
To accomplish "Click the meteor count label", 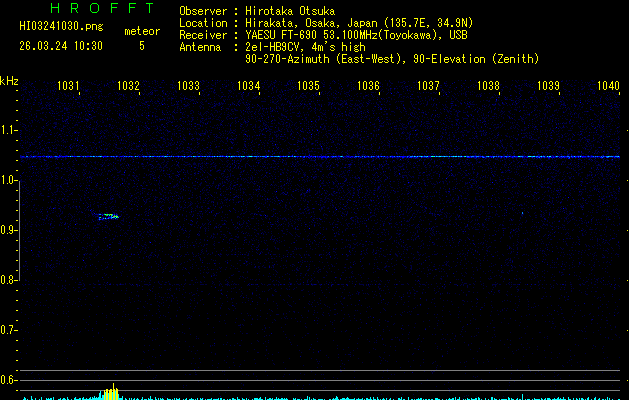I will pyautogui.click(x=142, y=31).
